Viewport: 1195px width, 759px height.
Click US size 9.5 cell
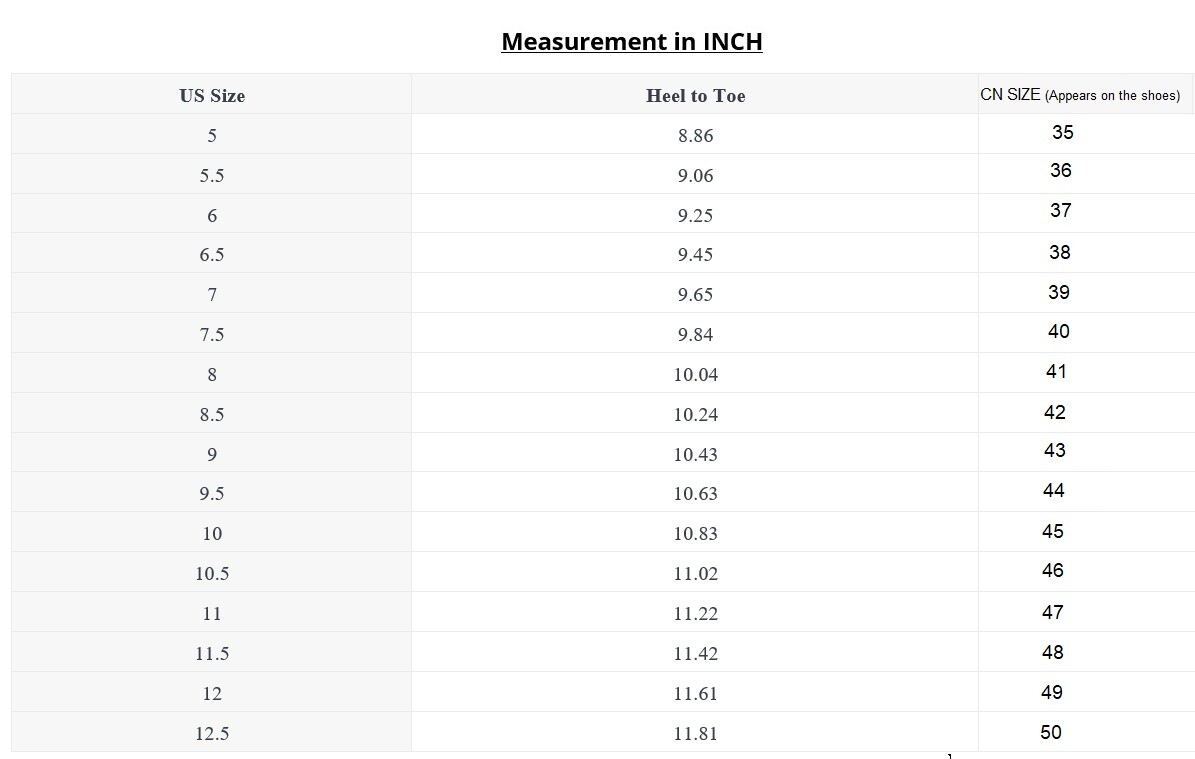(x=212, y=493)
